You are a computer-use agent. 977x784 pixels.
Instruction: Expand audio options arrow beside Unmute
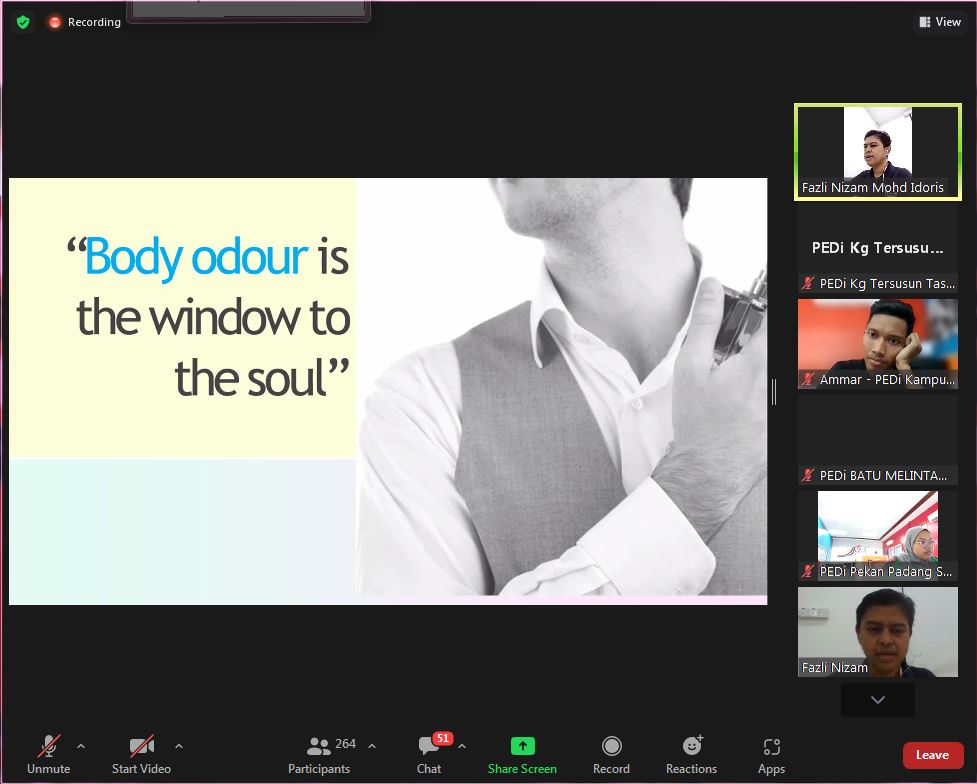pos(81,746)
